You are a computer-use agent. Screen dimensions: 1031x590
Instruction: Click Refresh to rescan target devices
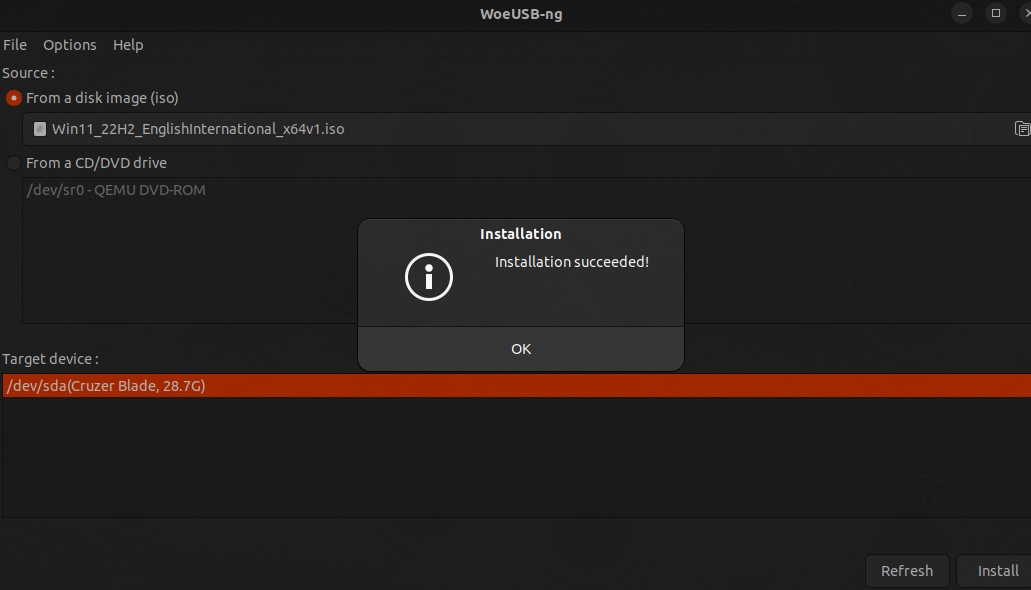[x=906, y=570]
